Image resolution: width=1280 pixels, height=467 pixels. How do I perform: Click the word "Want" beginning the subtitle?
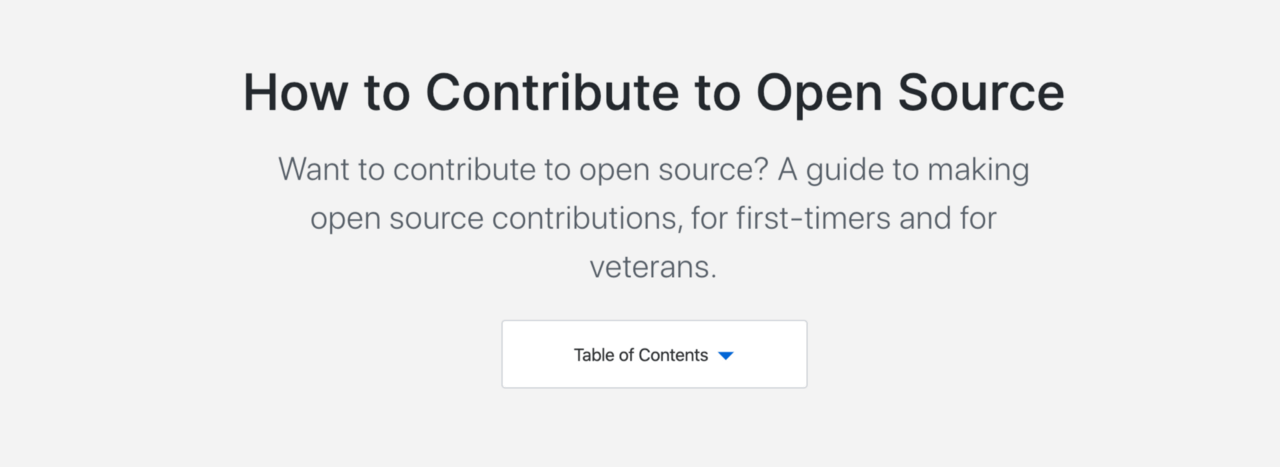tap(314, 169)
